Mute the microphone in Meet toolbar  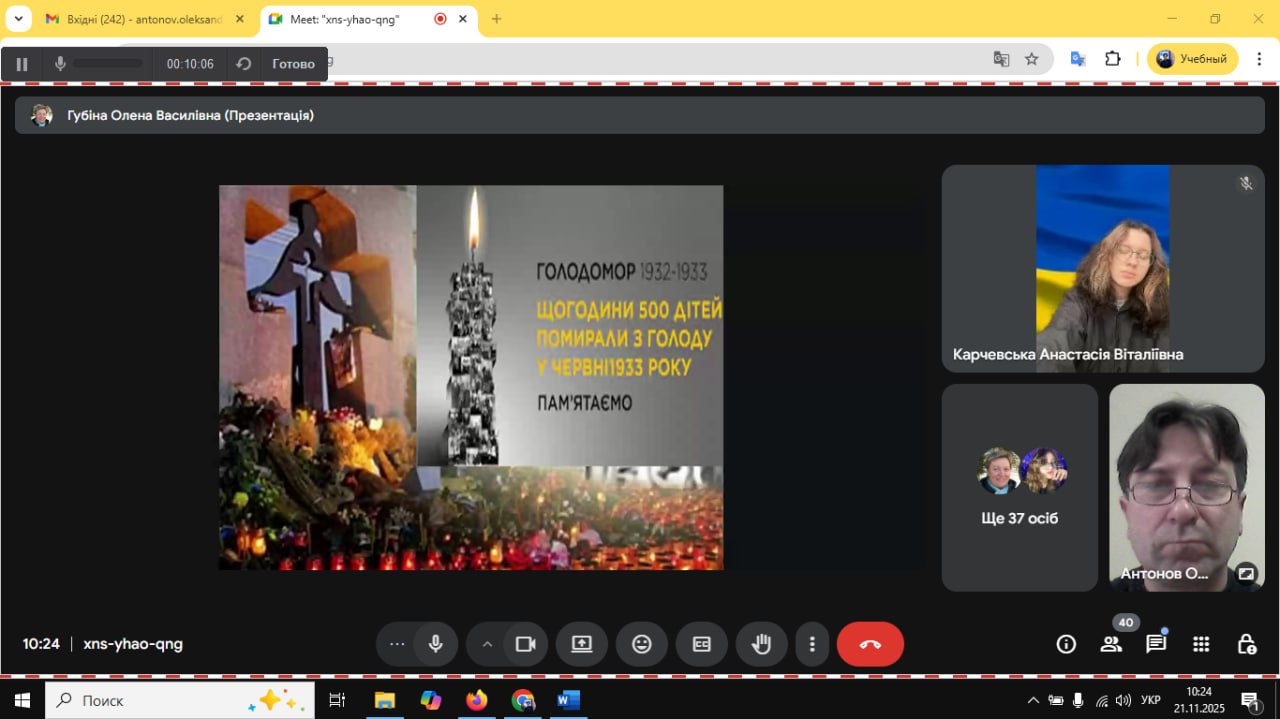(x=435, y=644)
